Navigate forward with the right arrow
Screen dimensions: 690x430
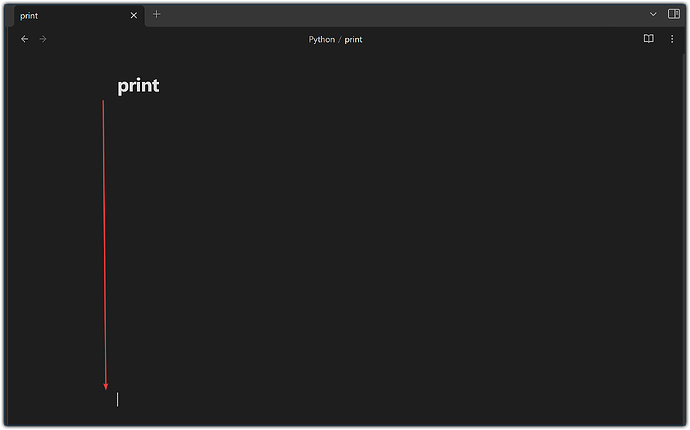43,39
